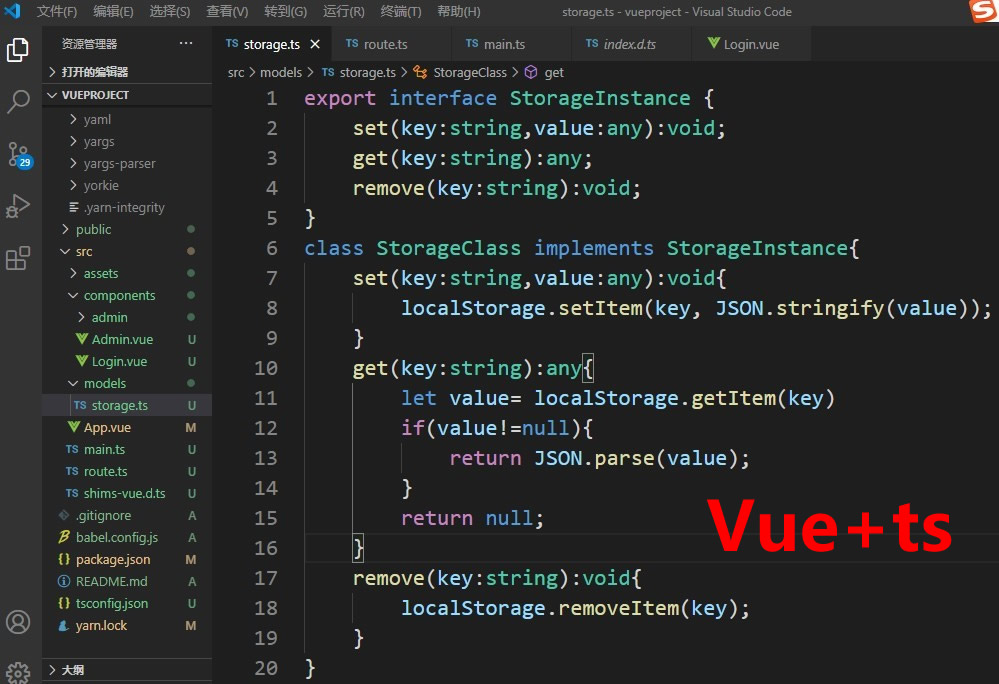Click the yarn icon beside yarn.lock
This screenshot has height=684, width=999.
pos(64,625)
